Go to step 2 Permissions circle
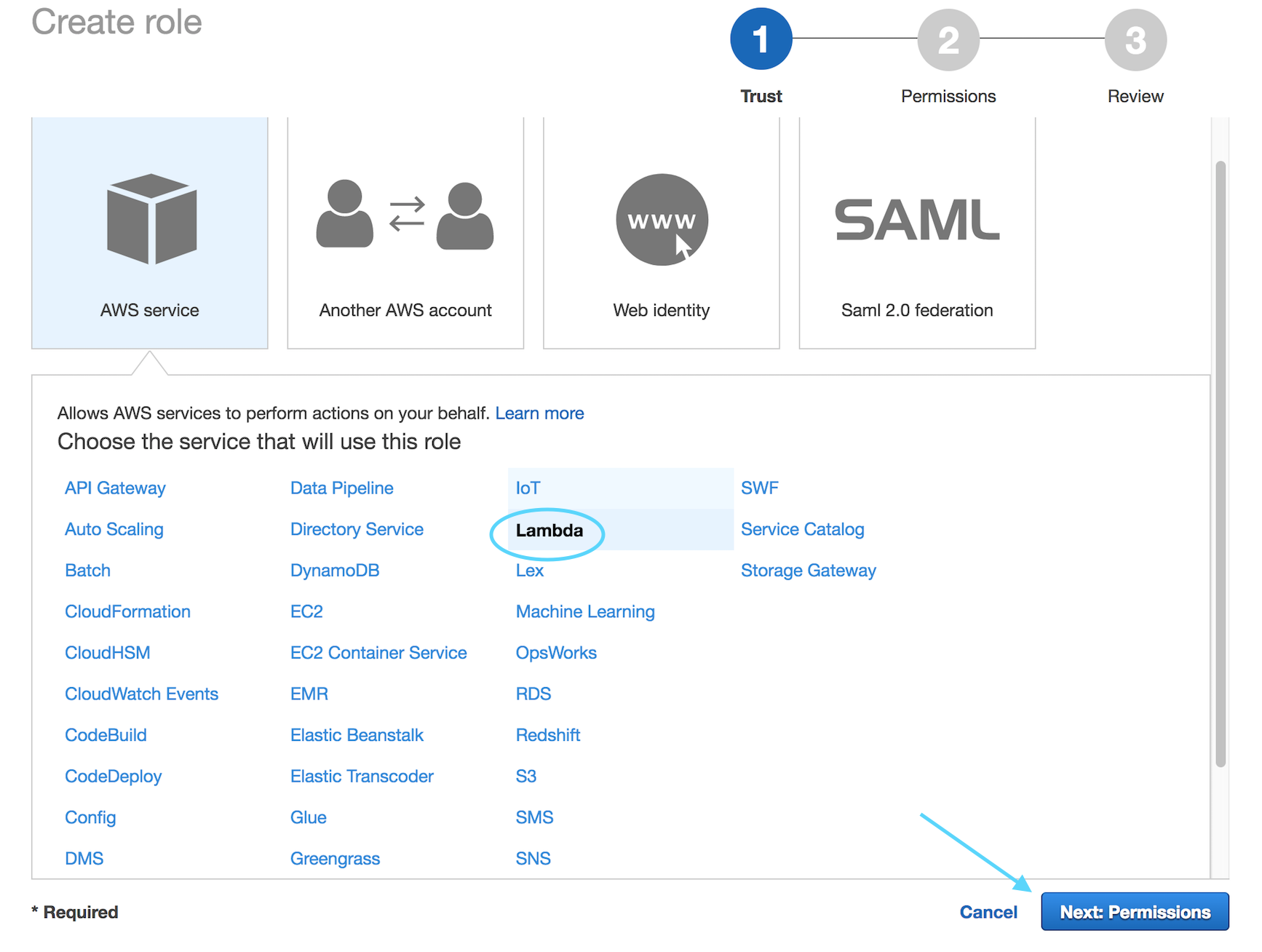The height and width of the screenshot is (952, 1262). point(948,39)
